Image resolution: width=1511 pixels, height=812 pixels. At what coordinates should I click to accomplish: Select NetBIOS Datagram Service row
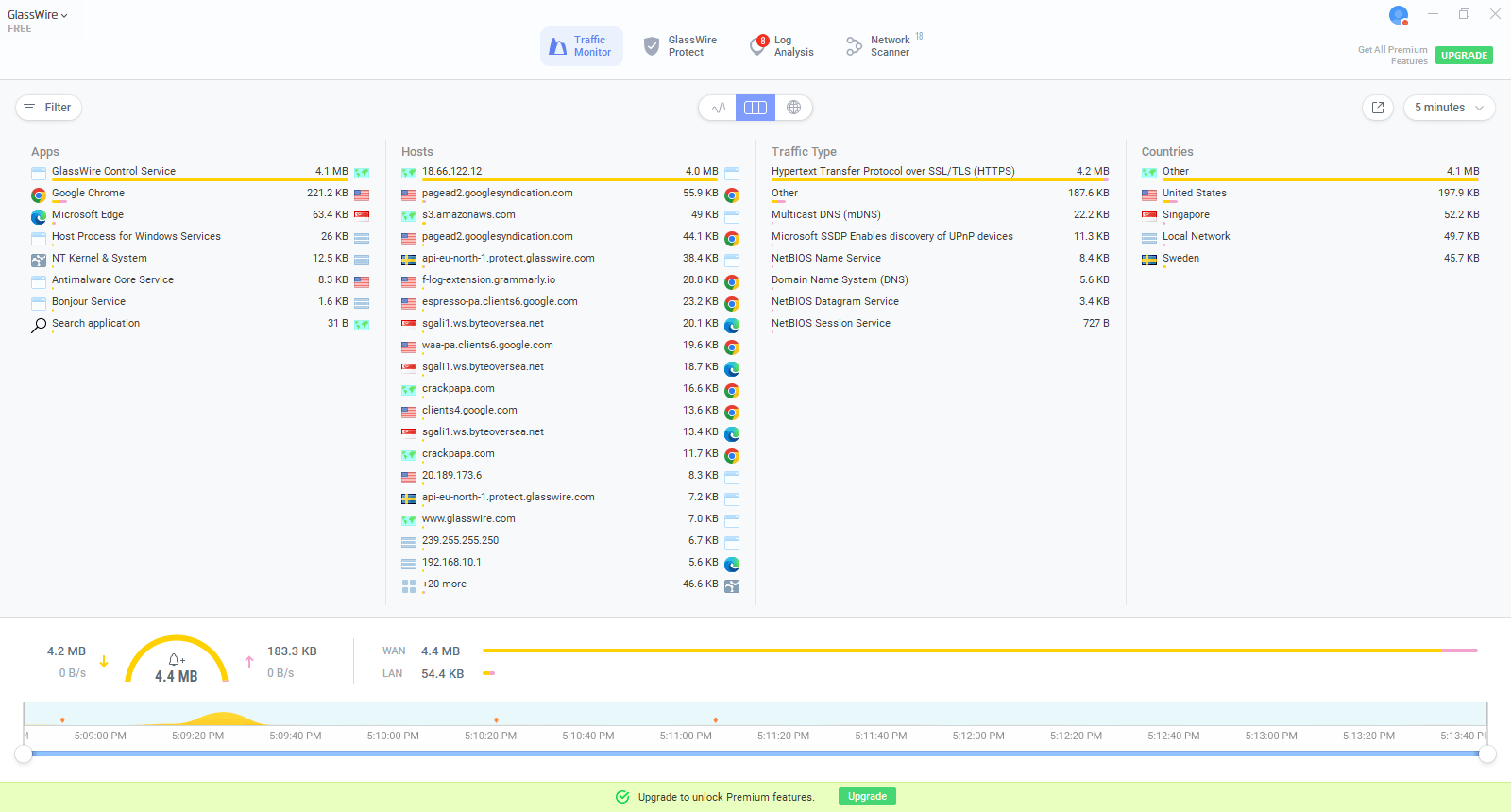941,302
